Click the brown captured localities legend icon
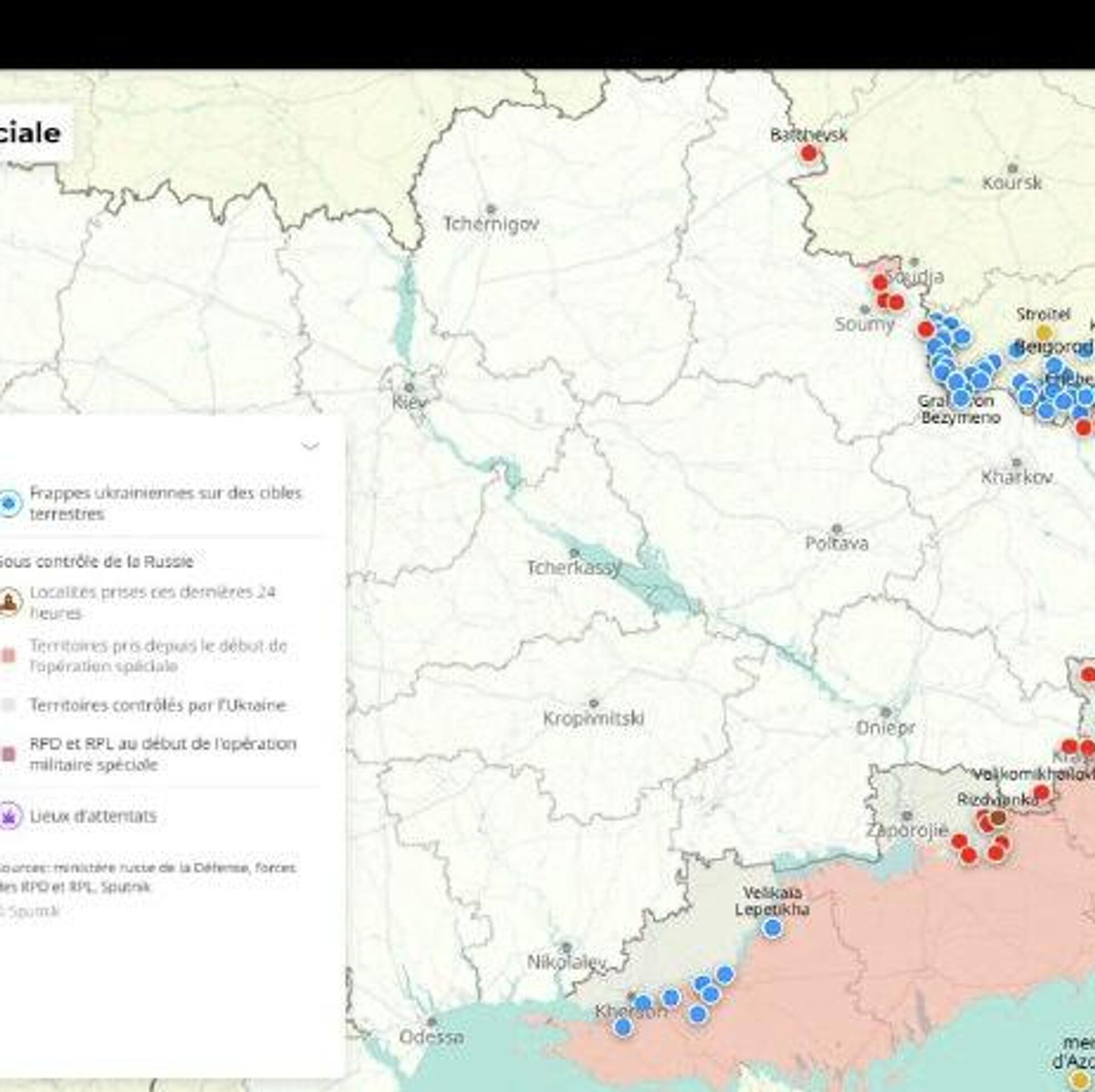This screenshot has width=1095, height=1092. [9, 602]
